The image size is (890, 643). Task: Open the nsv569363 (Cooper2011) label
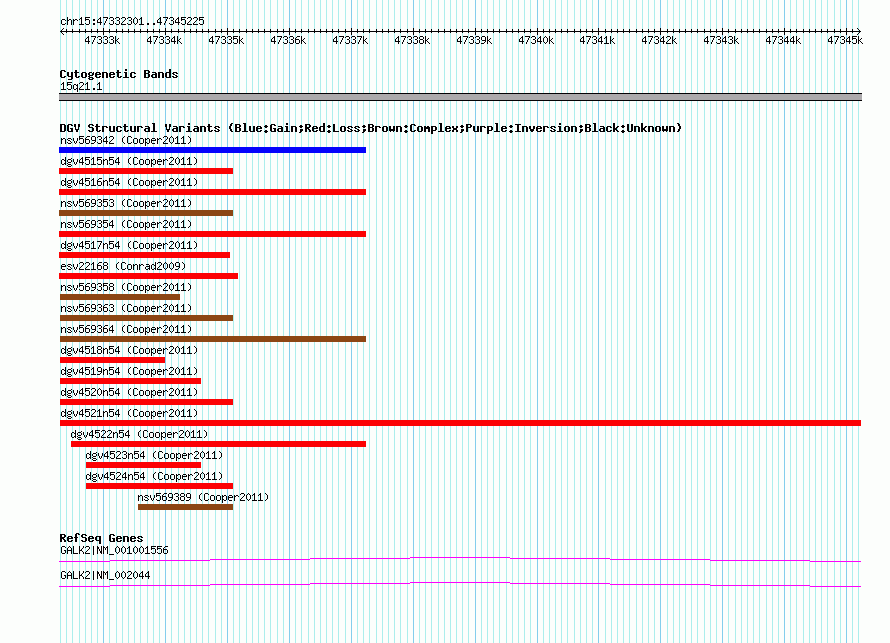(x=126, y=308)
